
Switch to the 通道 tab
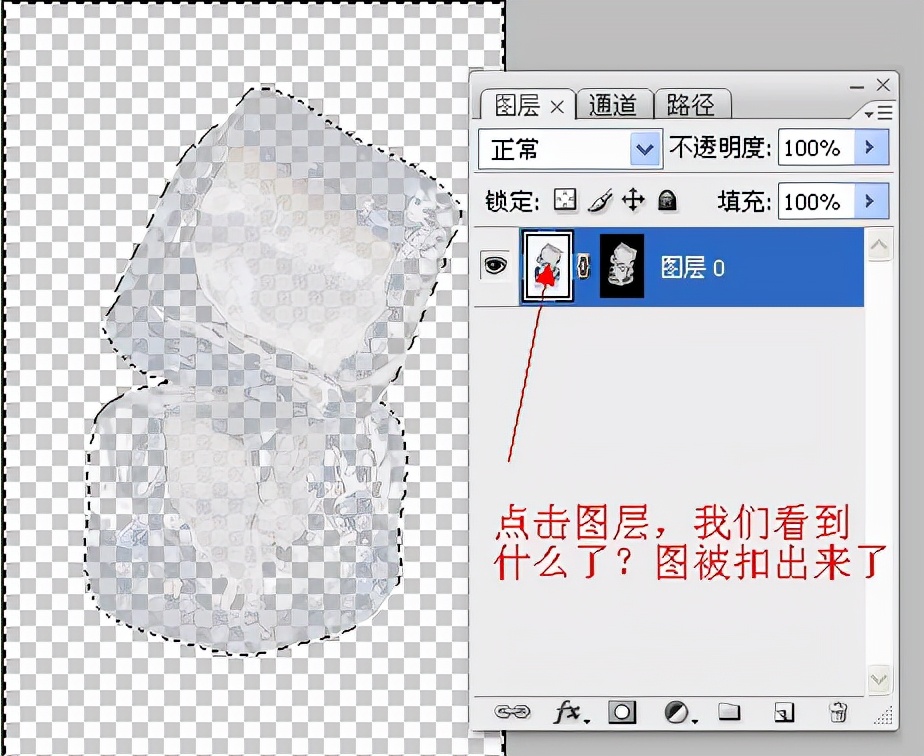[614, 104]
